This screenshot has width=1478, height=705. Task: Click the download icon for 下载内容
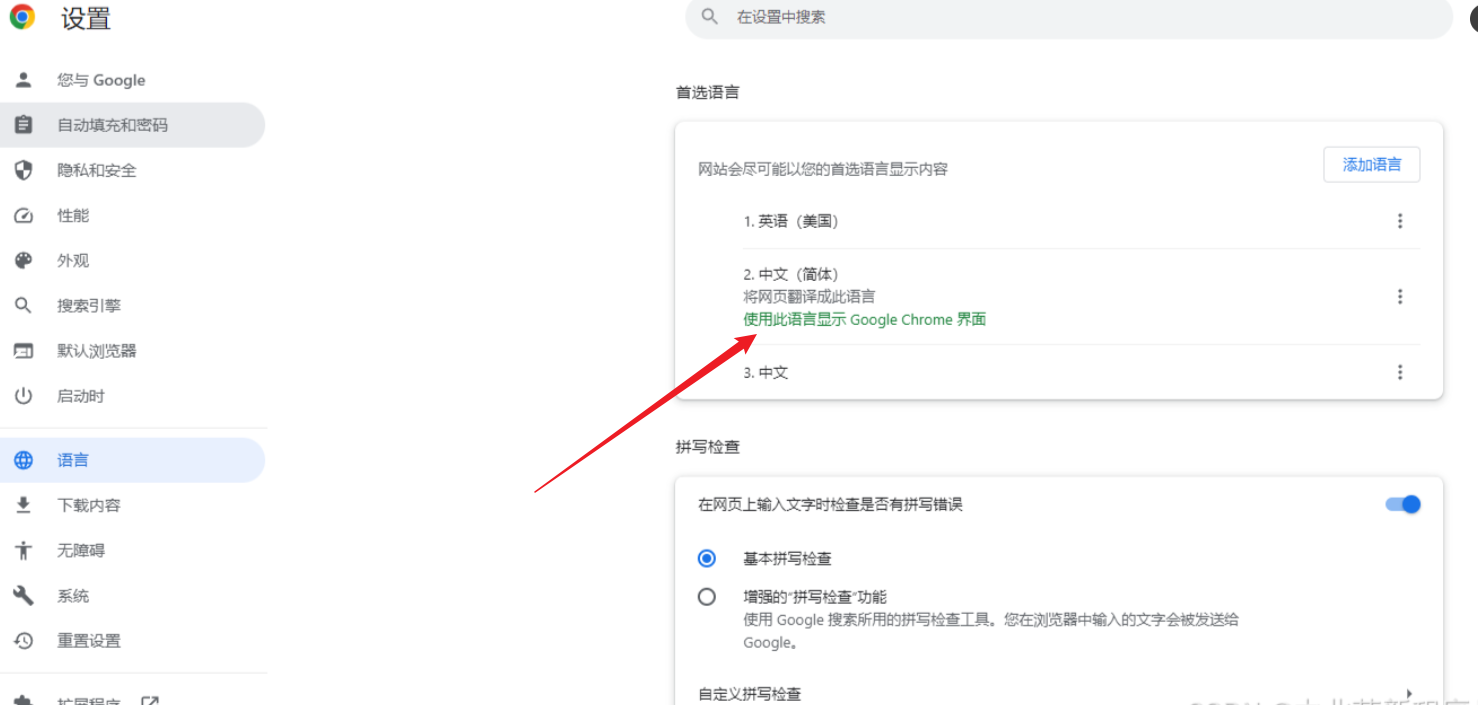(x=23, y=505)
